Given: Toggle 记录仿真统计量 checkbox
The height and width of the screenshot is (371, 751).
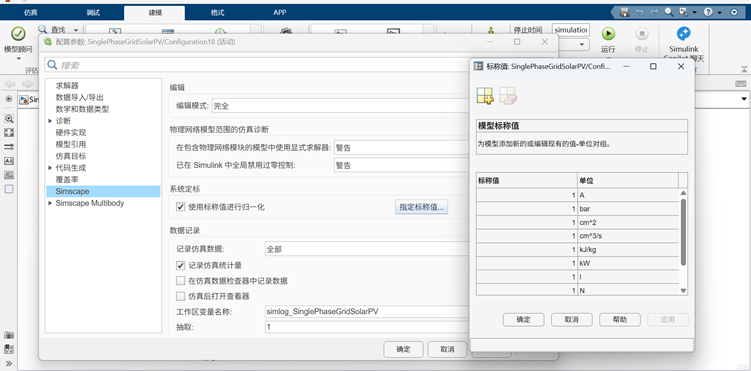Looking at the screenshot, I should coord(181,265).
